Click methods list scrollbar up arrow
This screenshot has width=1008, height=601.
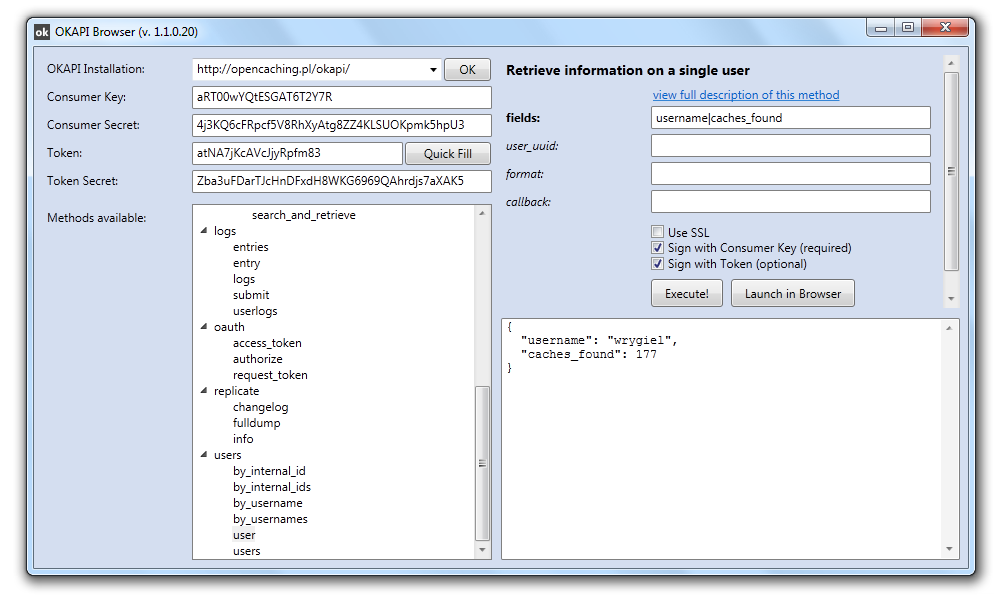click(482, 213)
